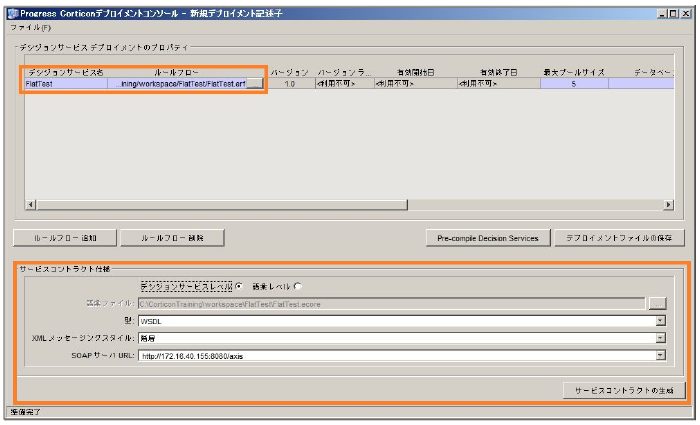Screen dimensions: 700x425
Task: Click the 有効終了日 cell in FlatTest row
Action: point(499,83)
